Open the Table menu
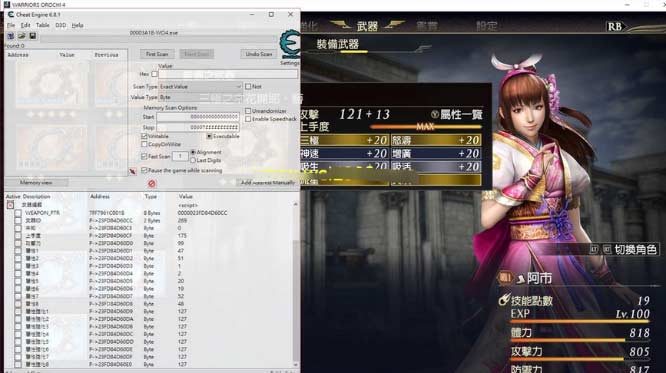This screenshot has height=373, width=666. [42, 25]
